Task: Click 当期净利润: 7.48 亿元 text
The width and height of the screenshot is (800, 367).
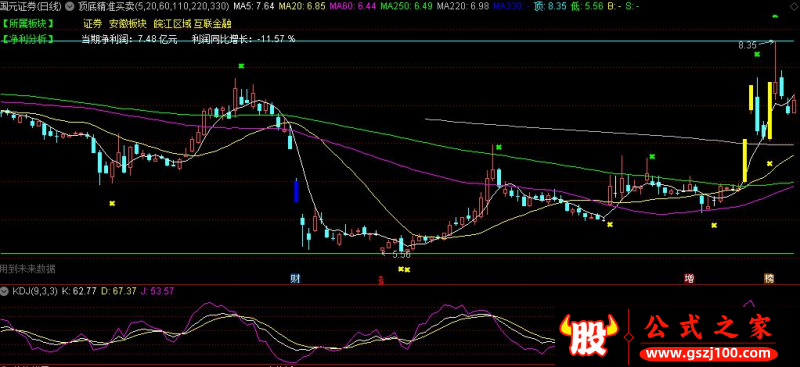Action: [130, 39]
